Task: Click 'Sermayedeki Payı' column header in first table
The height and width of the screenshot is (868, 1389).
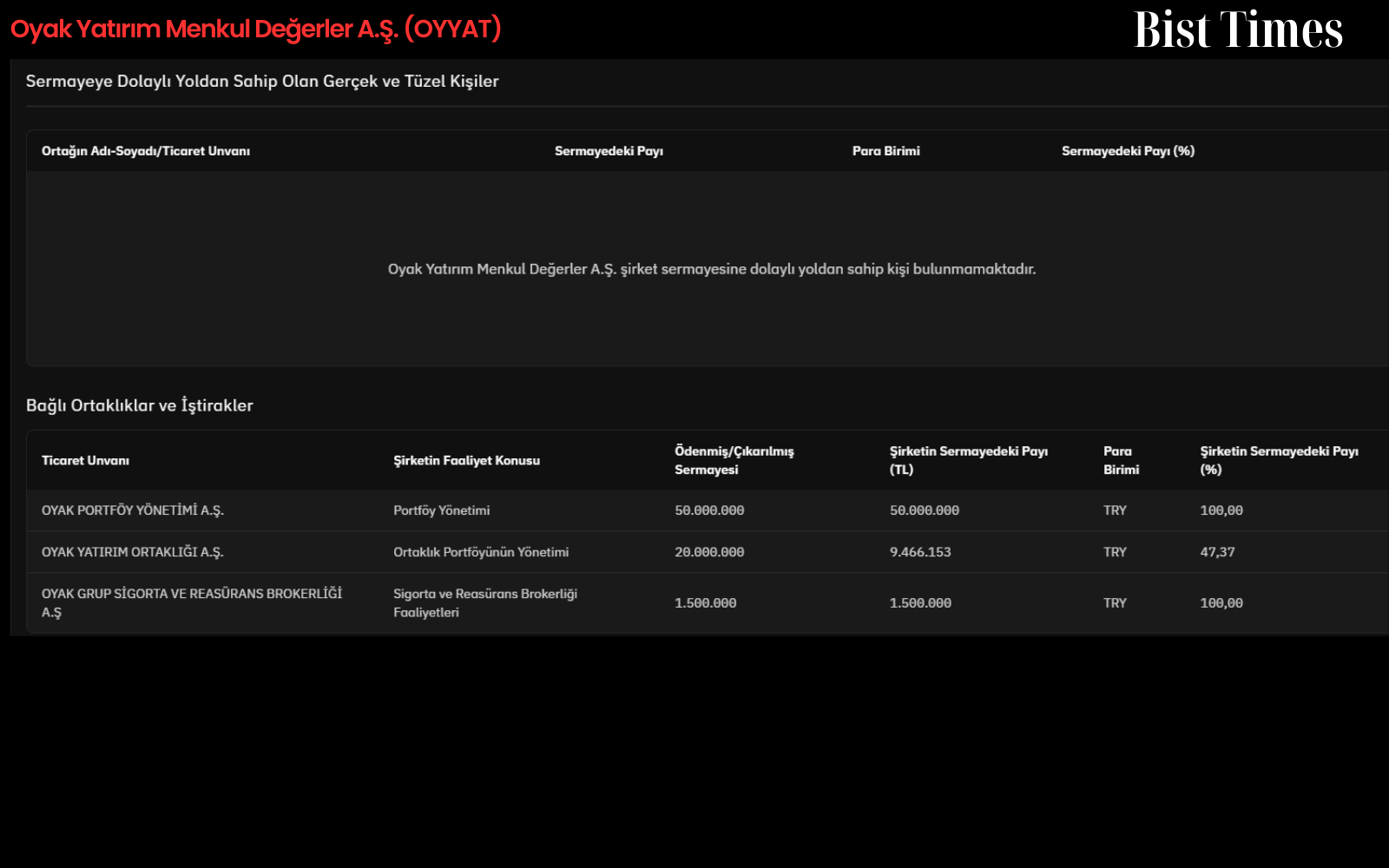Action: [x=609, y=151]
